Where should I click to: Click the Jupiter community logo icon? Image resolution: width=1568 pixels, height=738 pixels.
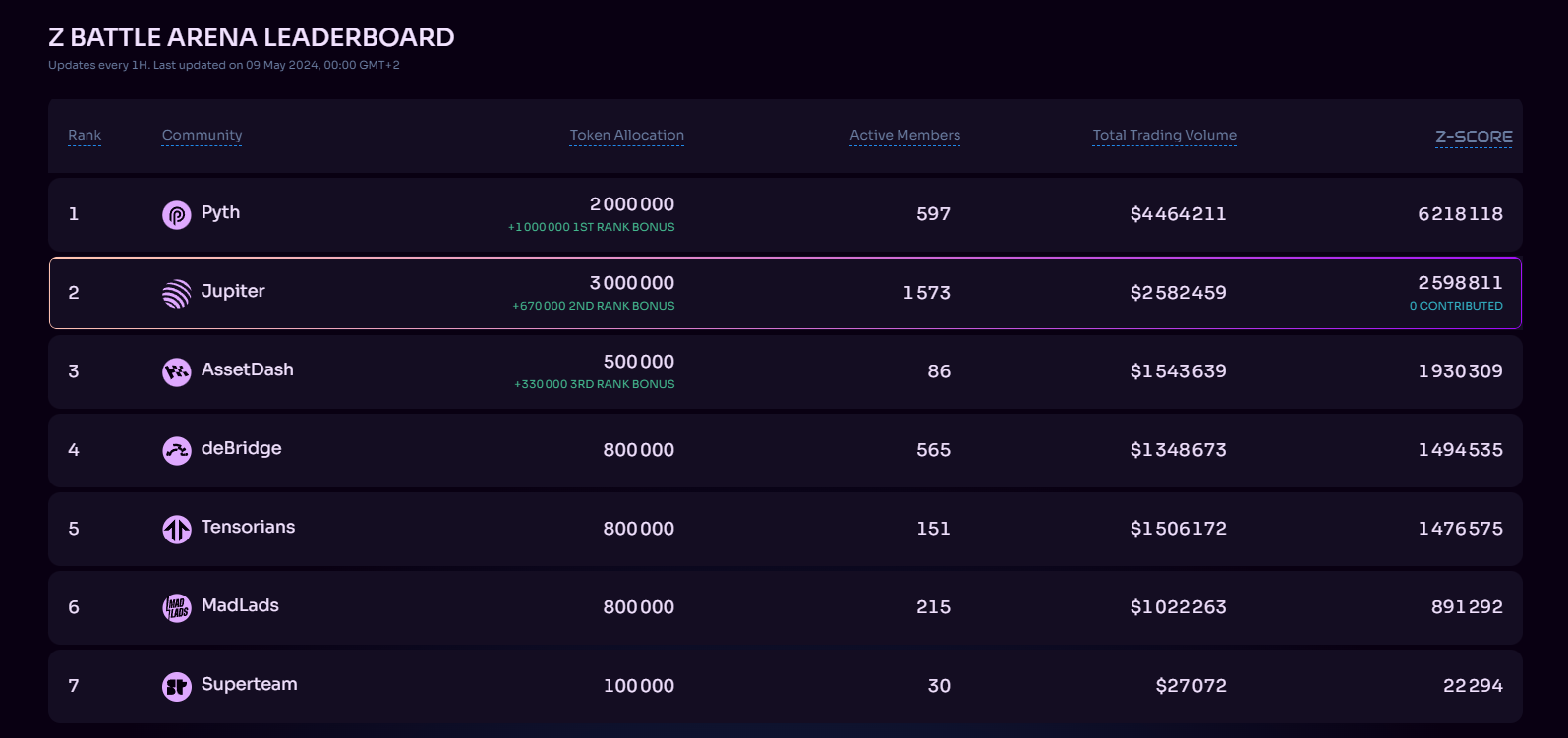(177, 293)
